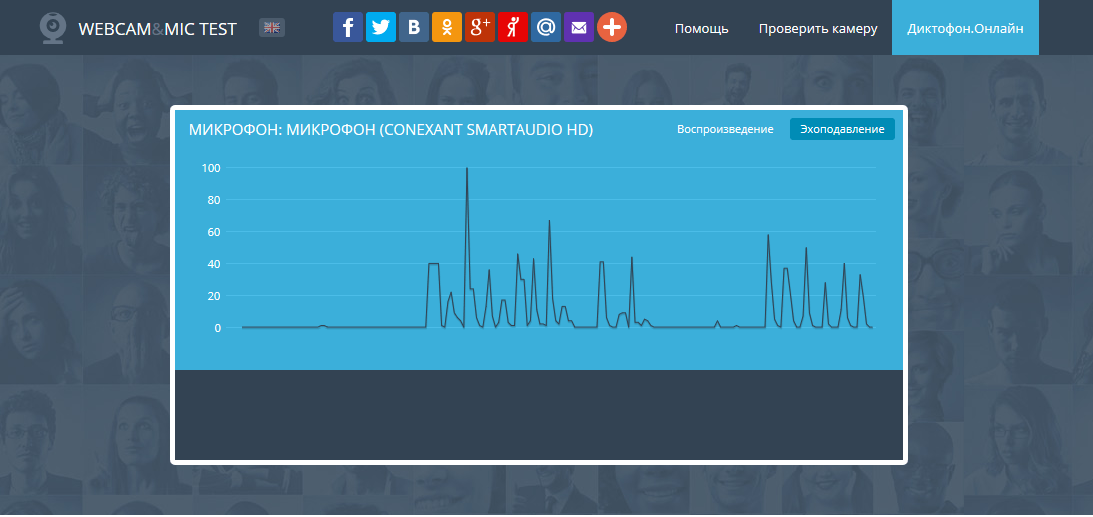Share via the blue @ Mail.ru icon
The width and height of the screenshot is (1093, 517).
(545, 28)
